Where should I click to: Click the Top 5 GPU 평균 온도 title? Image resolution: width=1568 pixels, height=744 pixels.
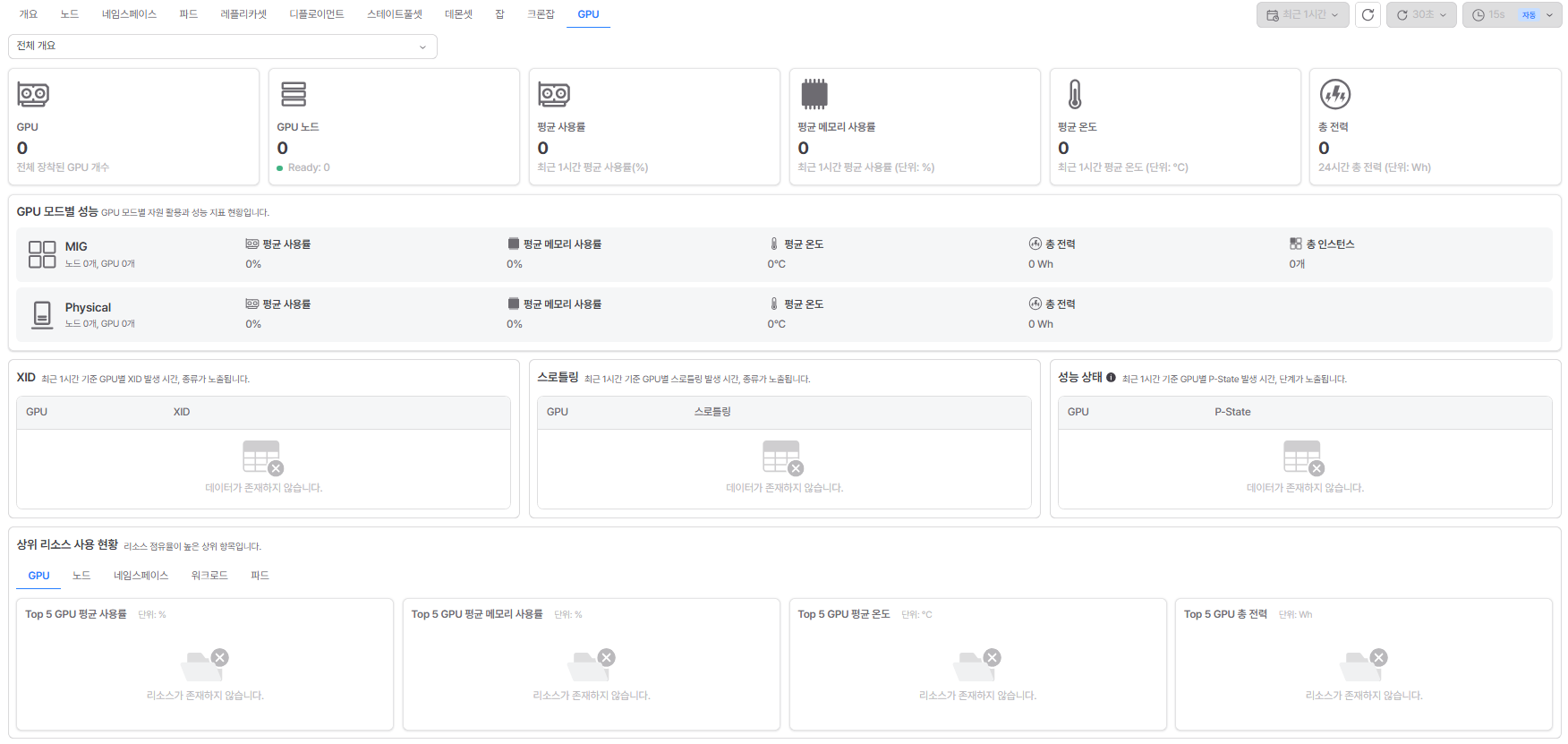point(844,614)
